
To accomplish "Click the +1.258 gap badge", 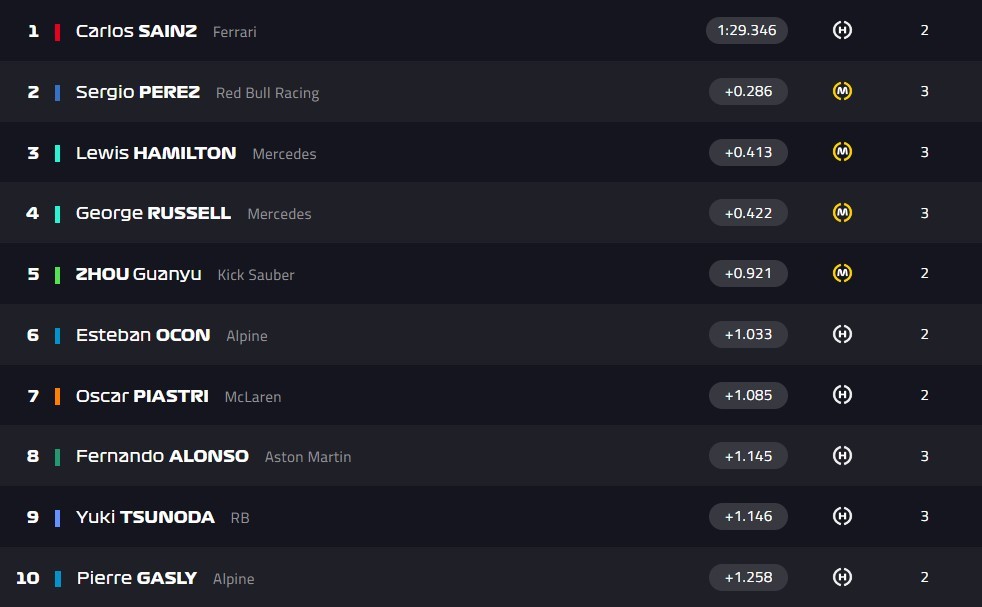I will [747, 577].
